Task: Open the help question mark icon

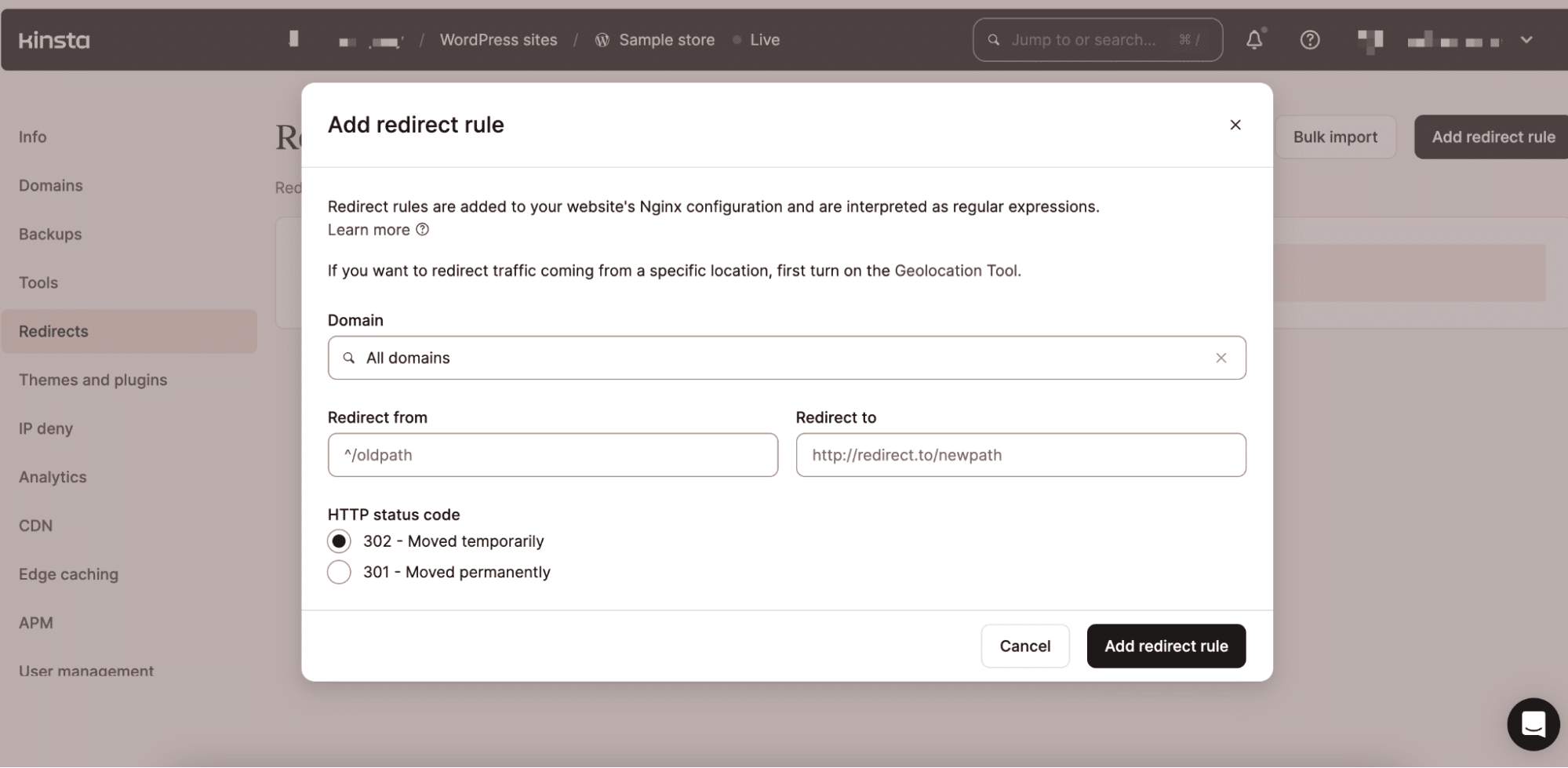Action: click(x=1309, y=39)
